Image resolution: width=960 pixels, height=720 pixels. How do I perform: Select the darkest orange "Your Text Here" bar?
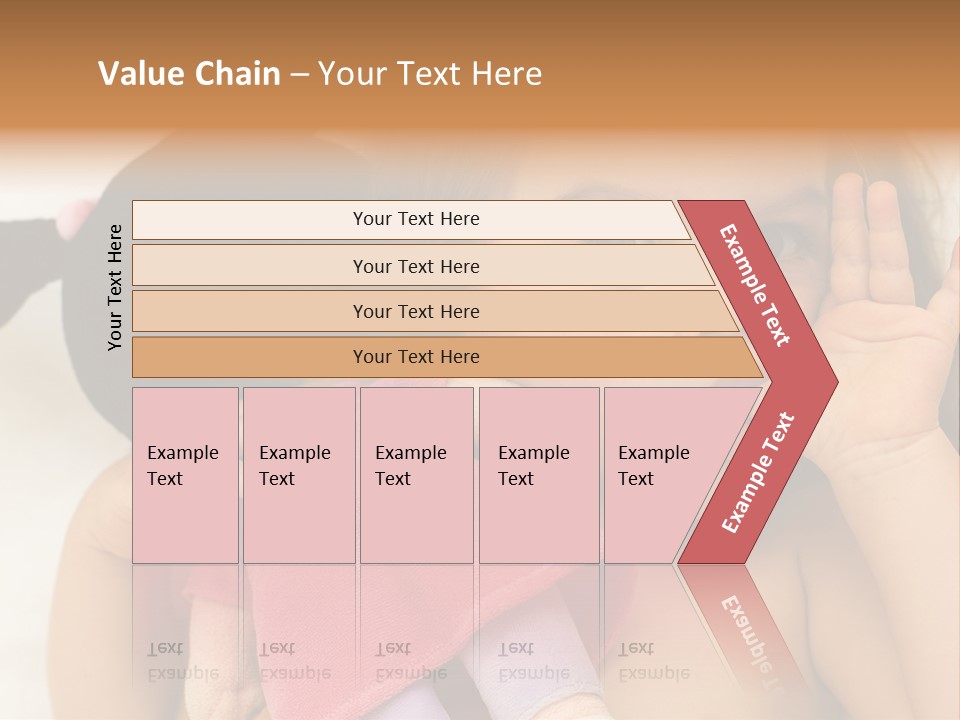pos(416,357)
